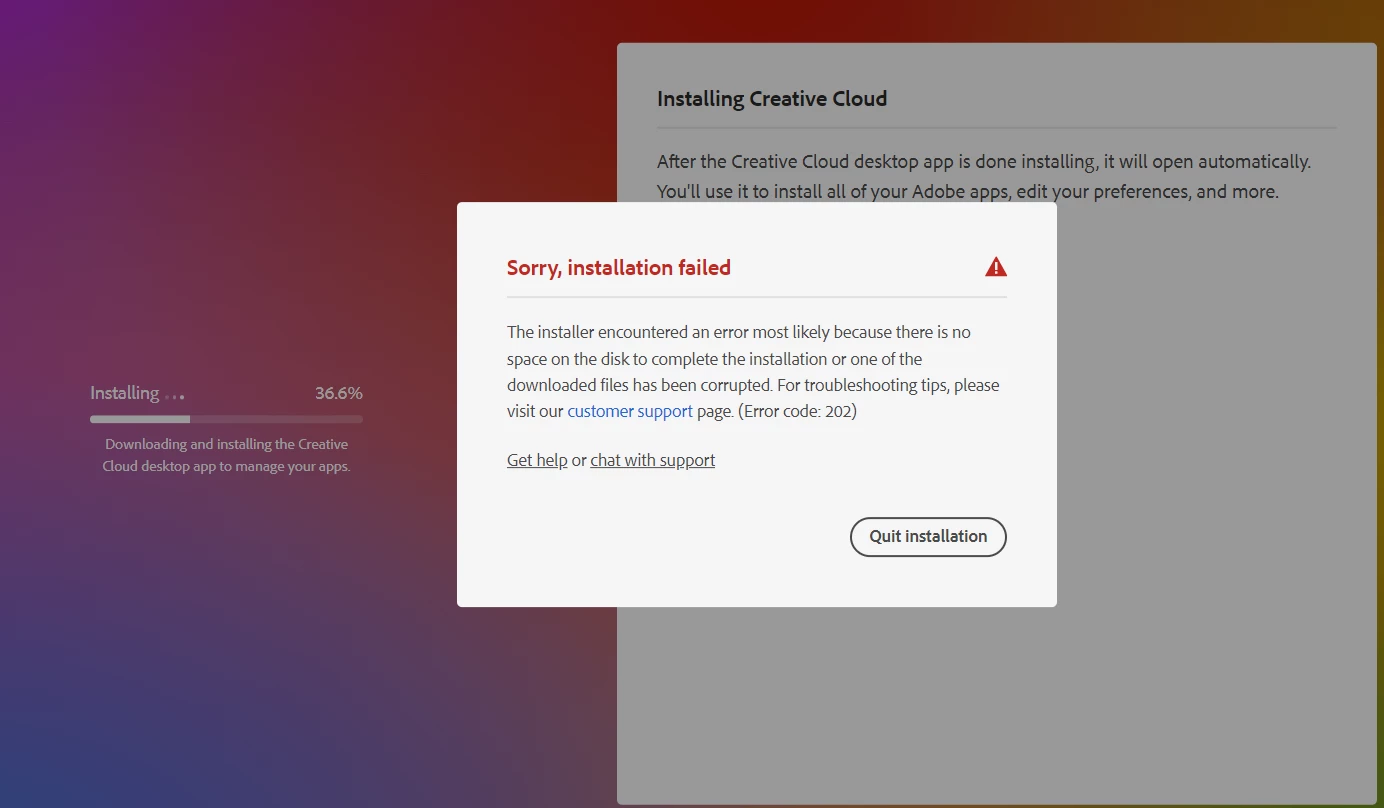Viewport: 1384px width, 808px height.
Task: Open the customer support link
Action: [630, 411]
